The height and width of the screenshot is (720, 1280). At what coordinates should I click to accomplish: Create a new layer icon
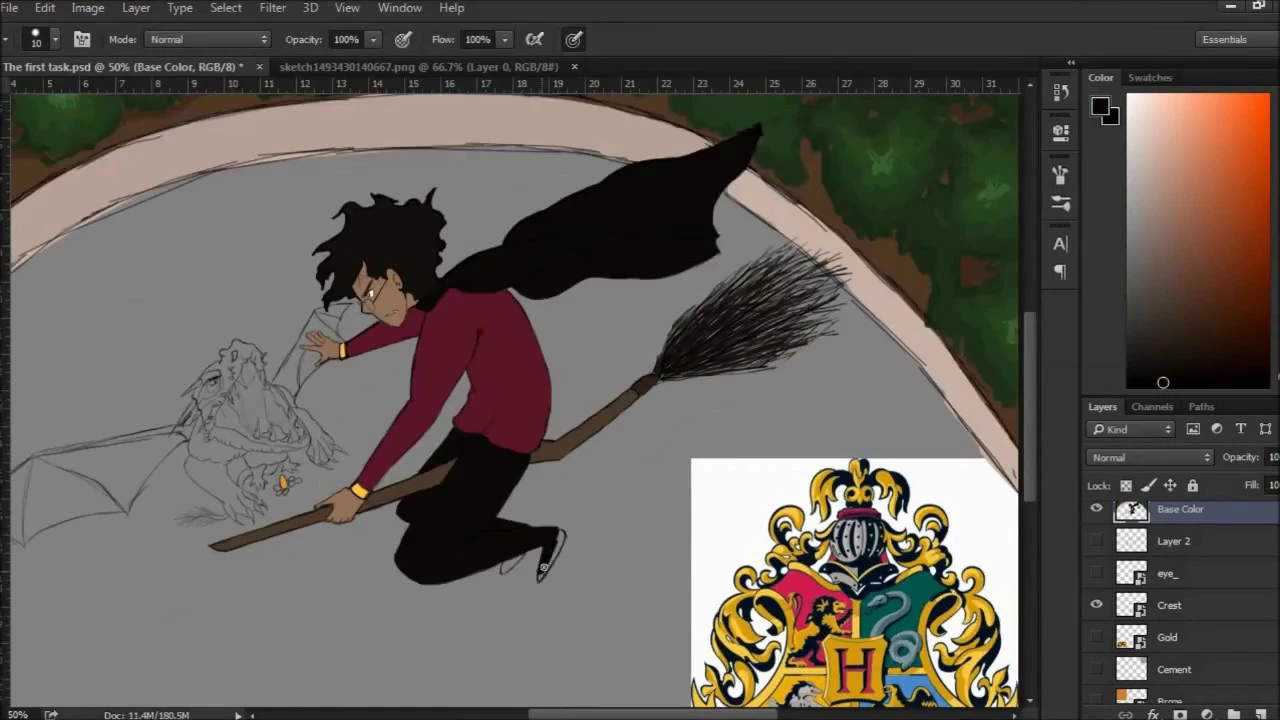point(1261,715)
